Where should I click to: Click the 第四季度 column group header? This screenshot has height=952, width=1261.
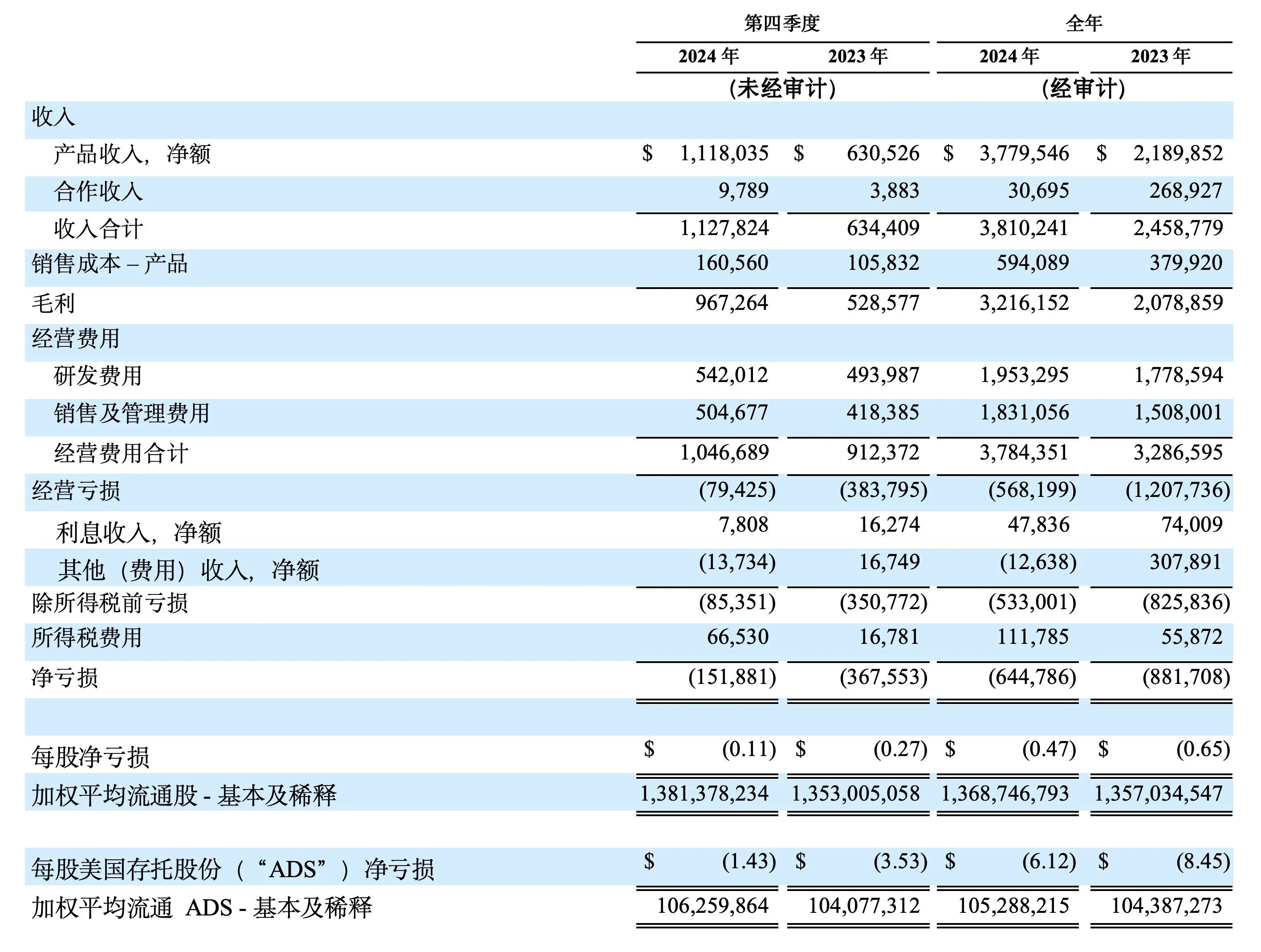click(781, 23)
